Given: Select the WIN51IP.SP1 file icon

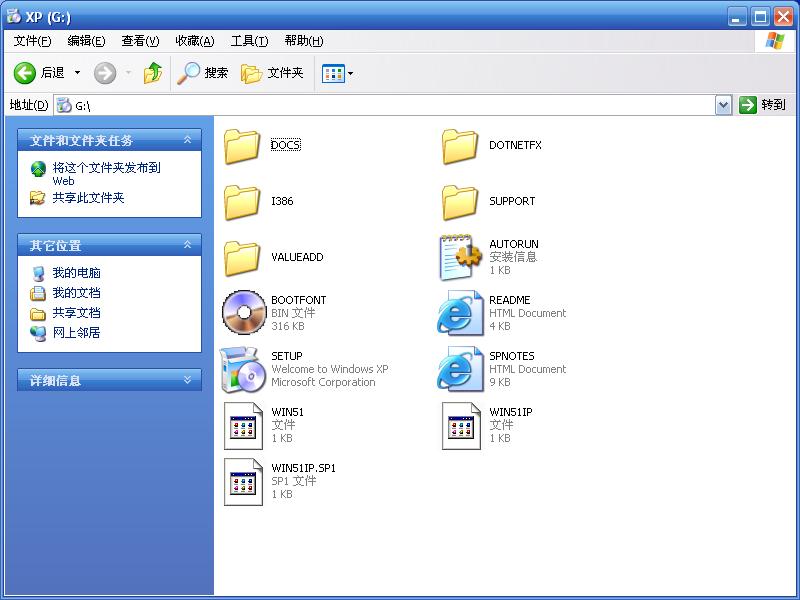Looking at the screenshot, I should coord(243,482).
